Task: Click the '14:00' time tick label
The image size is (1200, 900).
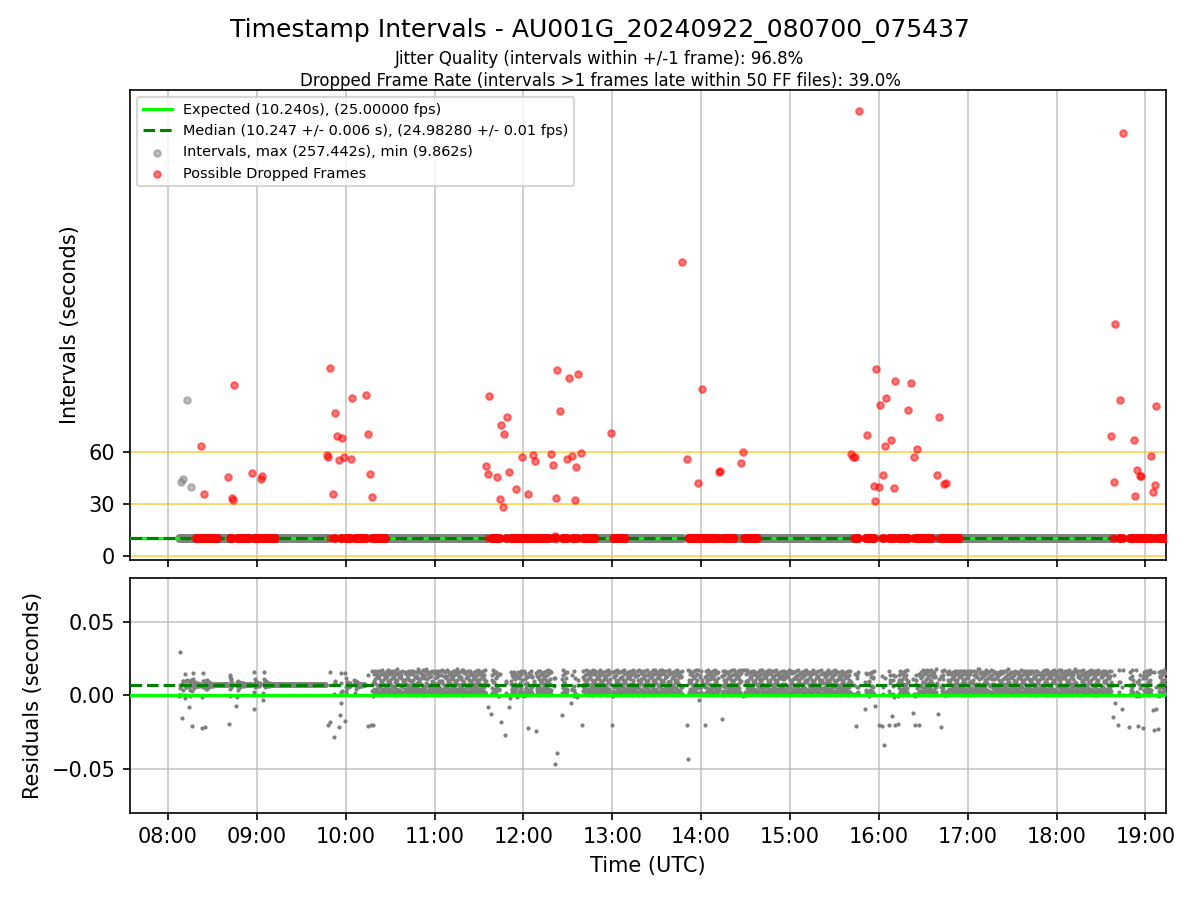Action: (701, 836)
